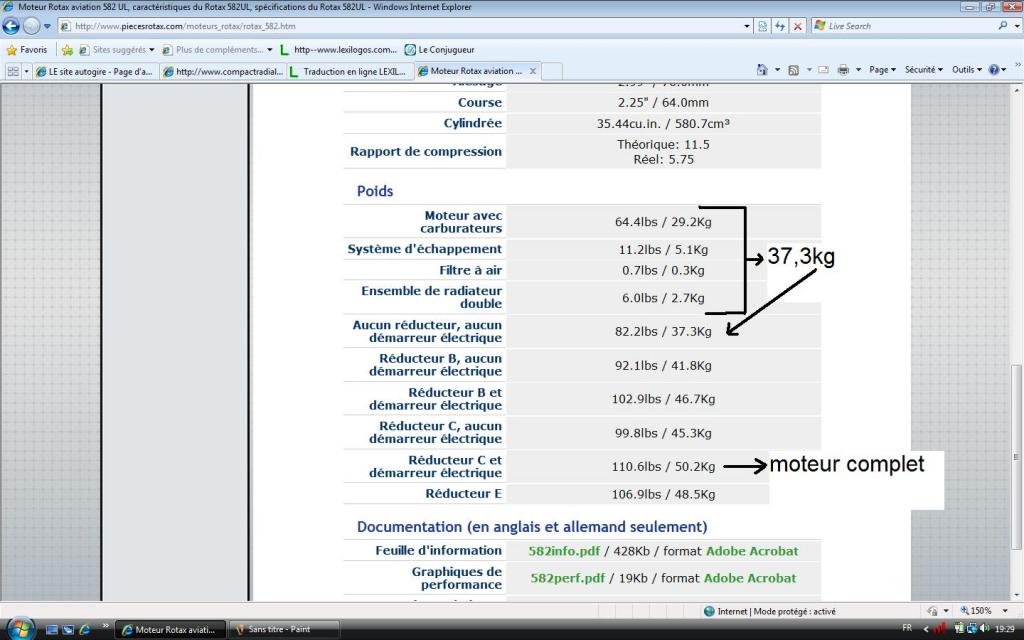Click the search magnifier icon

1003,26
